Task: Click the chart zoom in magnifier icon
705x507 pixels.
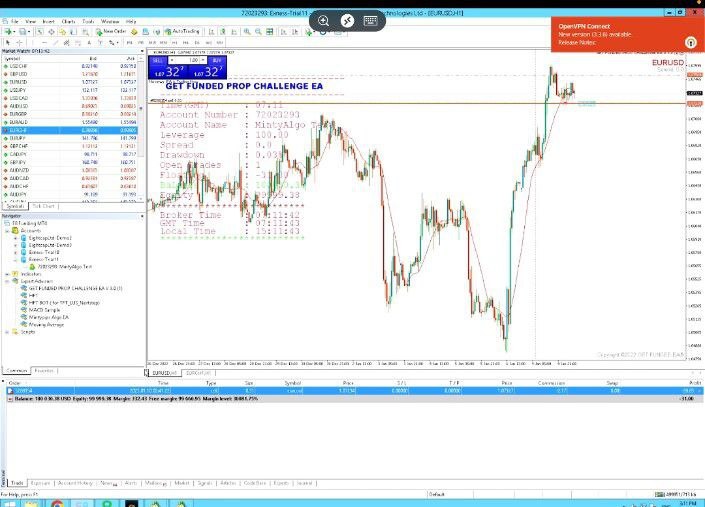Action: click(x=247, y=31)
